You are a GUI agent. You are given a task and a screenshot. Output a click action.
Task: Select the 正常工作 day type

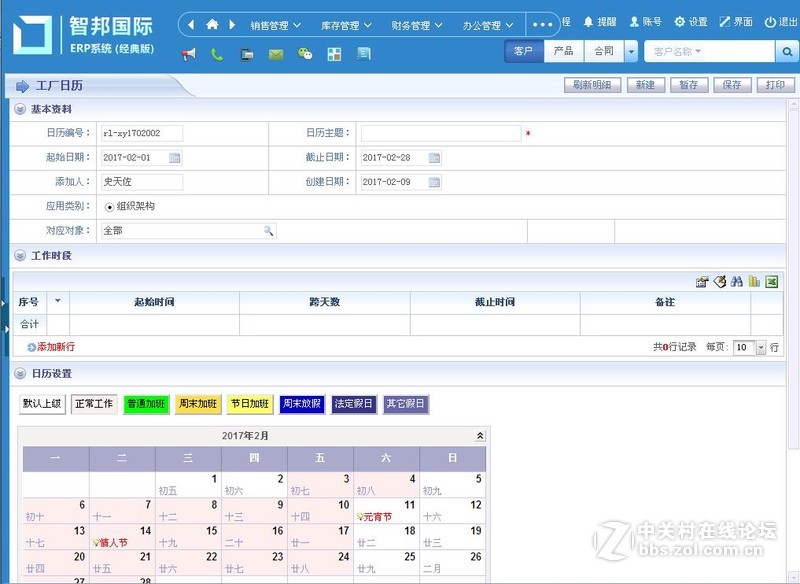click(x=94, y=404)
